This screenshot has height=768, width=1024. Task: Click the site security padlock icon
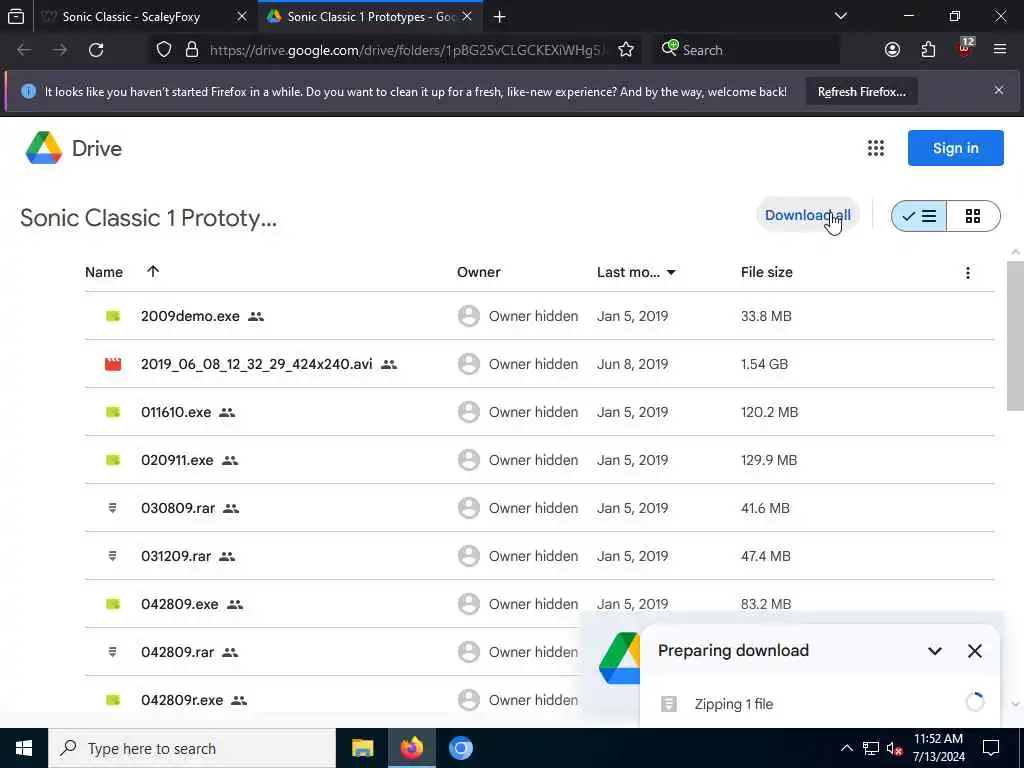point(191,50)
